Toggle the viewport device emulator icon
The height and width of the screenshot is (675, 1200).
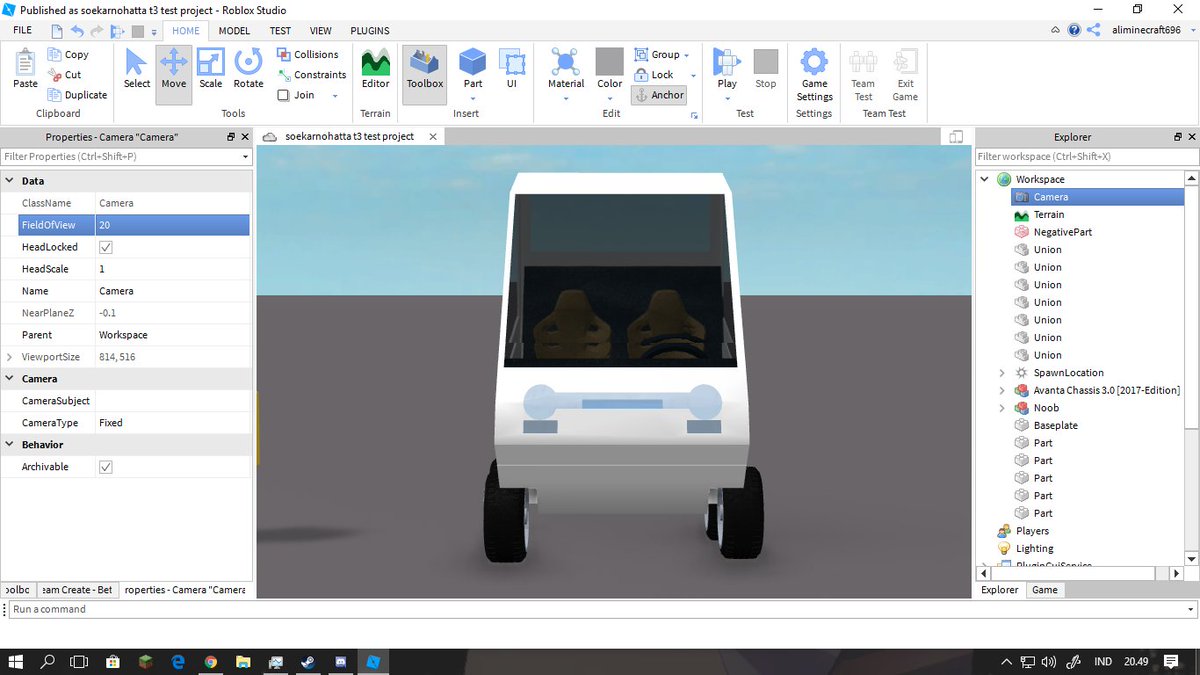pos(956,137)
